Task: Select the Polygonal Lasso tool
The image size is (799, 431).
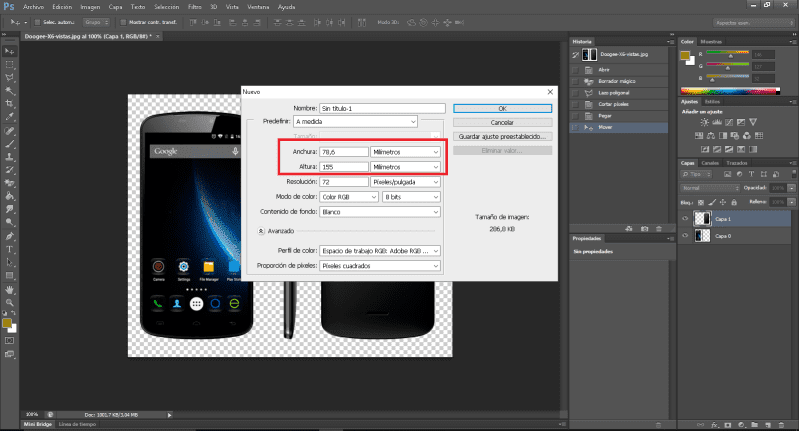Action: pyautogui.click(x=9, y=78)
